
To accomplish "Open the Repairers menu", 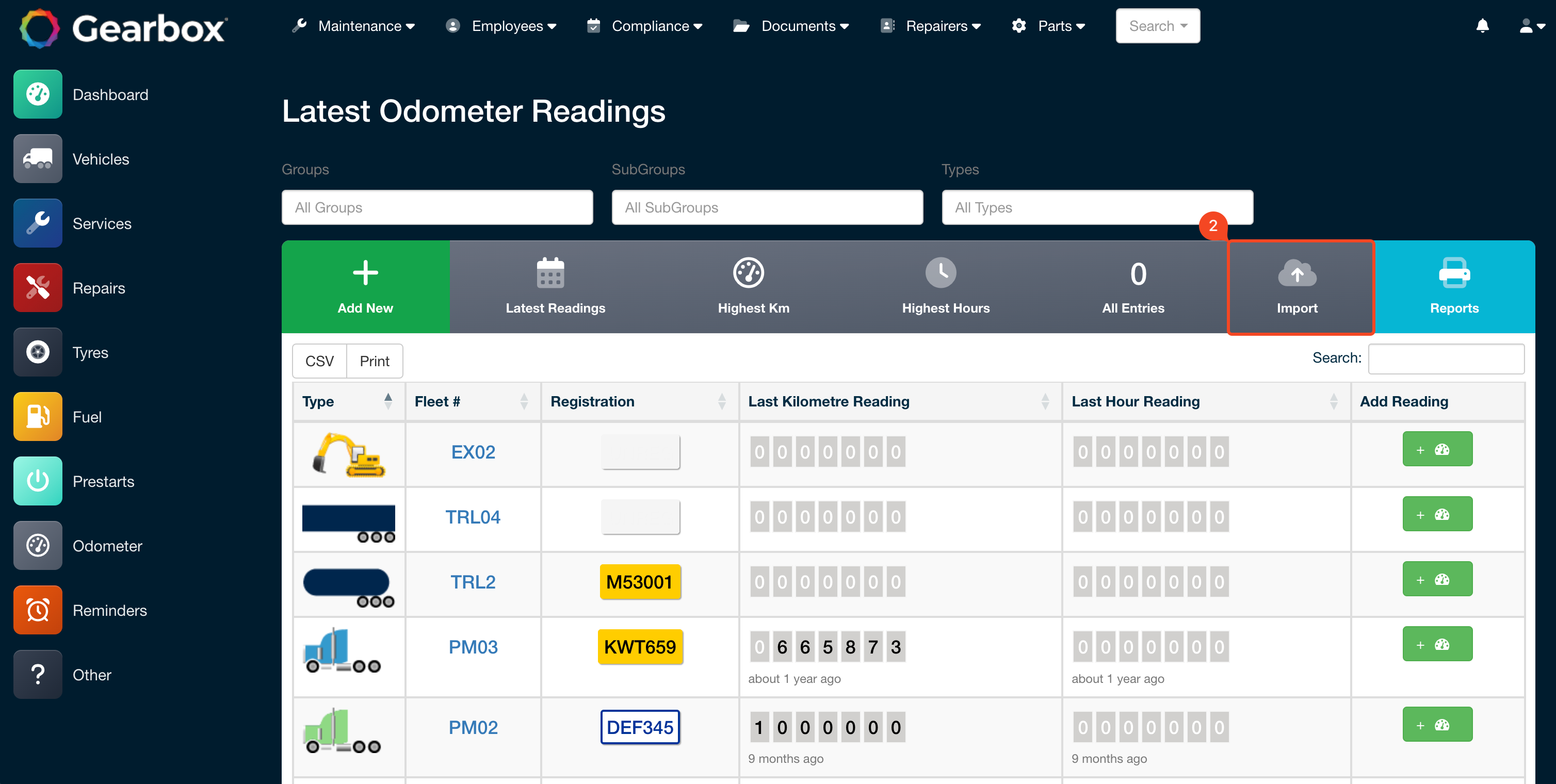I will pyautogui.click(x=930, y=26).
